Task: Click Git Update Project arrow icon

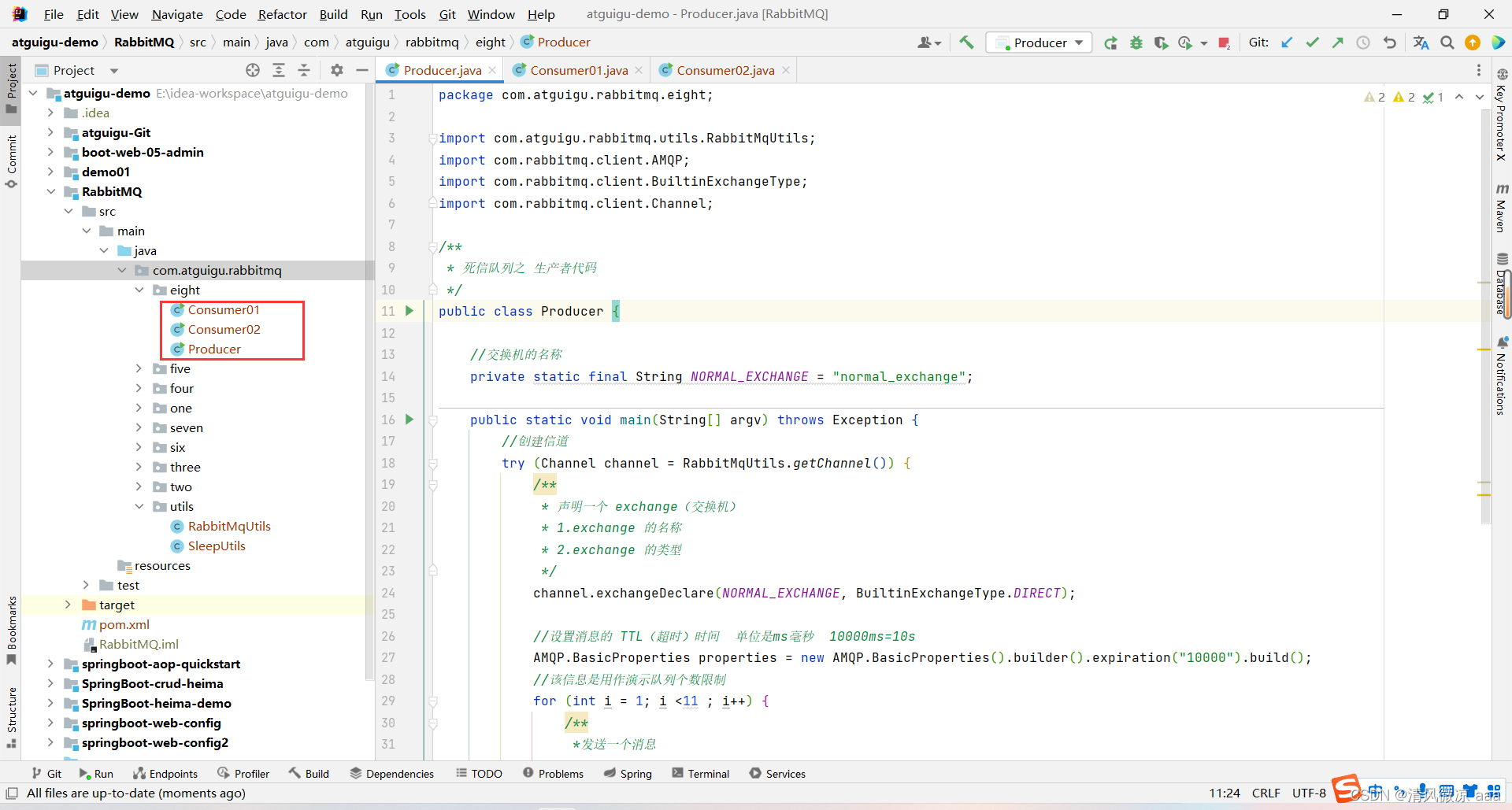Action: [x=1287, y=43]
